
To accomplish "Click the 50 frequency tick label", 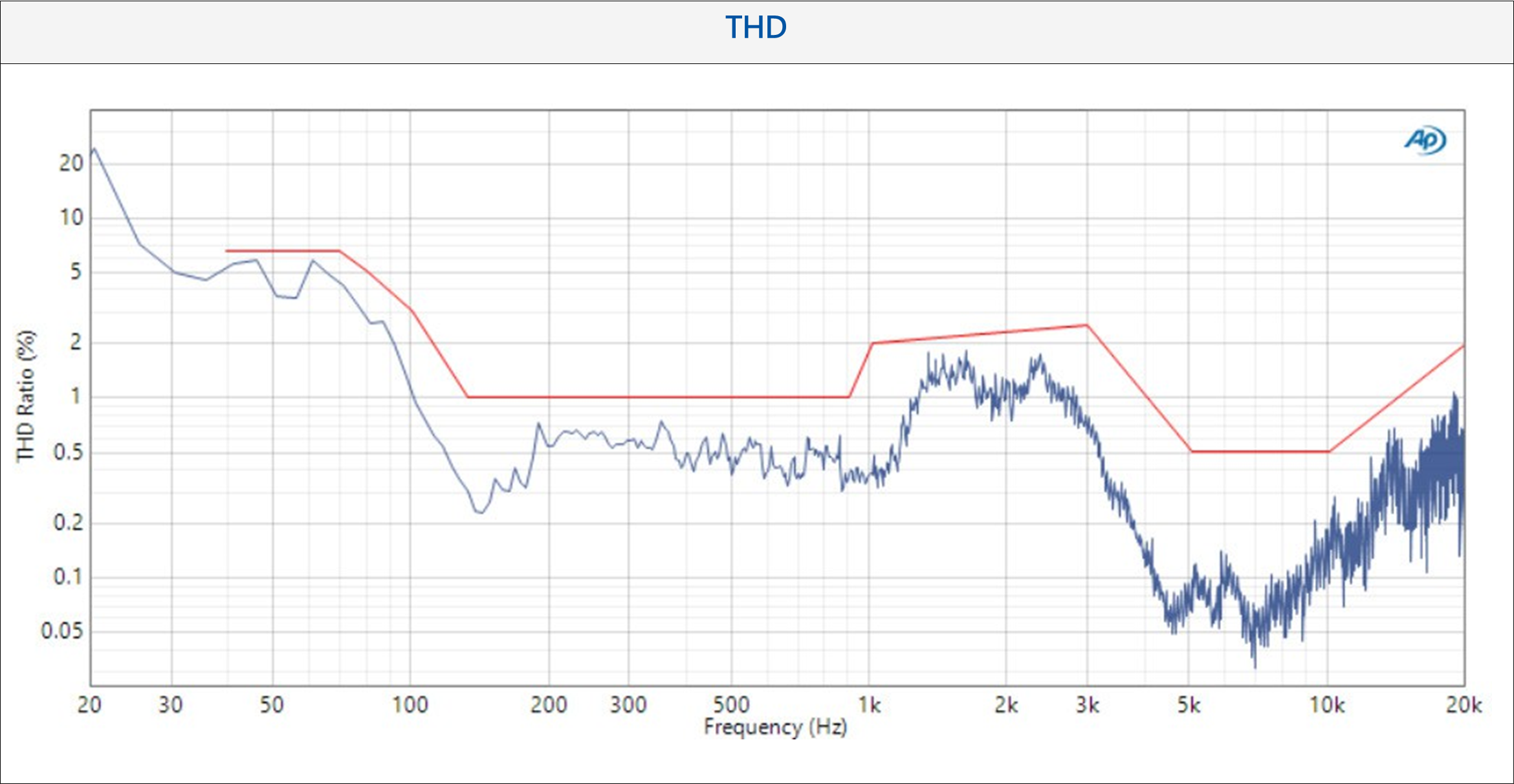I will (x=272, y=704).
